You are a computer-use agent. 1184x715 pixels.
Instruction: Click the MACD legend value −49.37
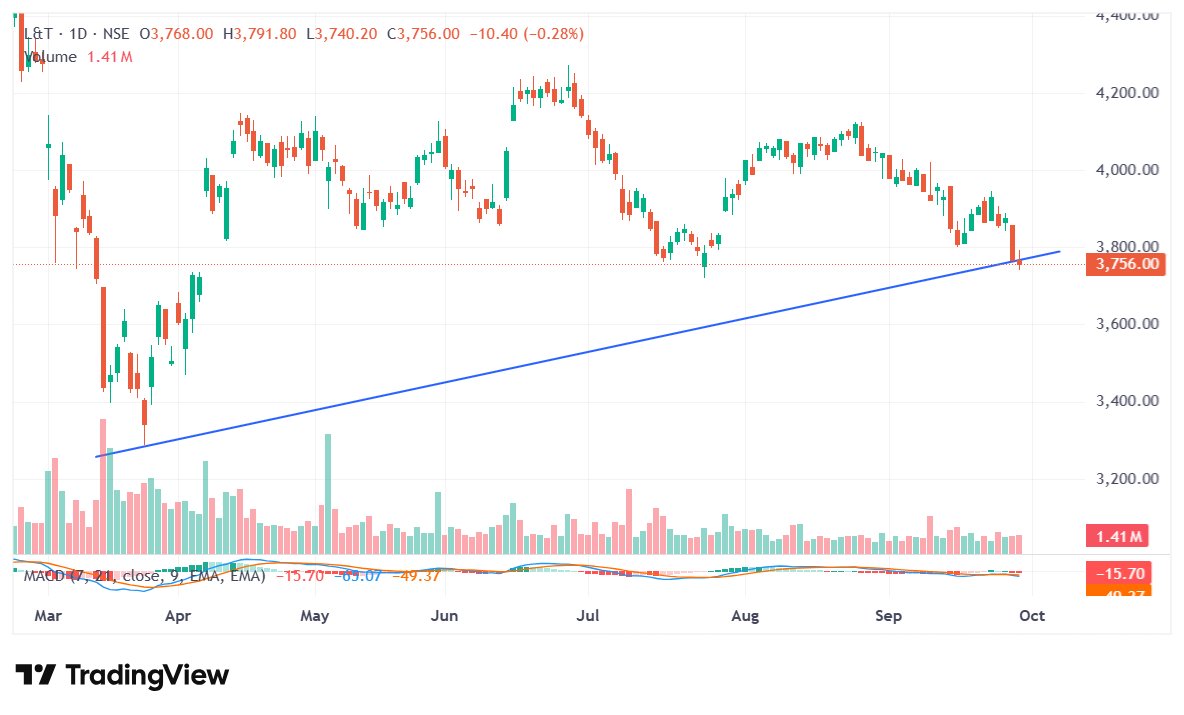415,576
